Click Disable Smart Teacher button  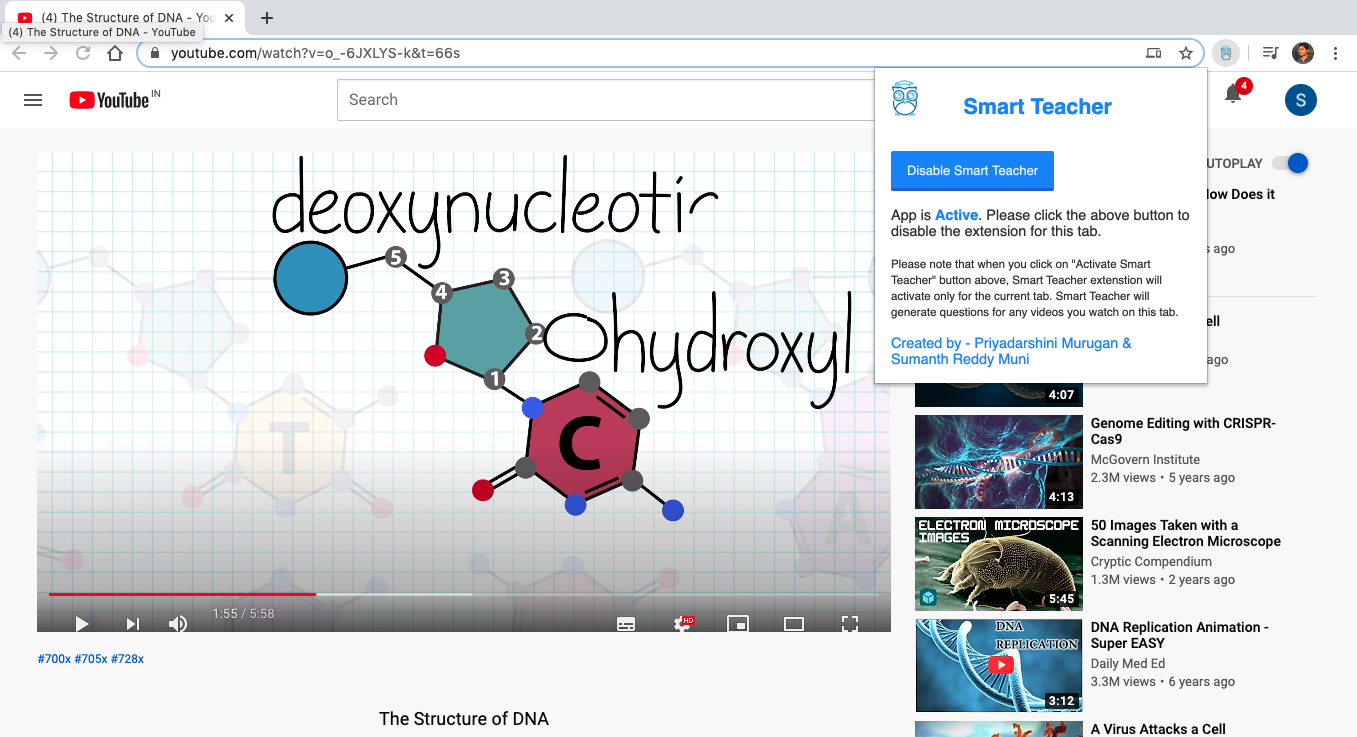pos(972,170)
